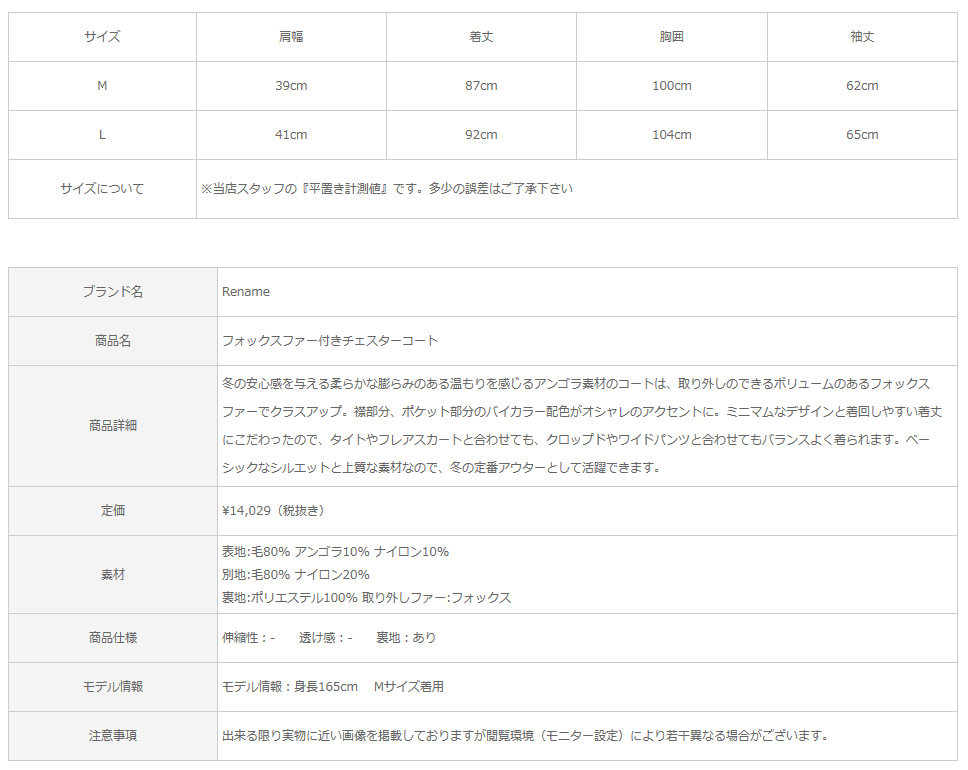Click the 表地 material composition line
This screenshot has height=770, width=968.
(335, 552)
